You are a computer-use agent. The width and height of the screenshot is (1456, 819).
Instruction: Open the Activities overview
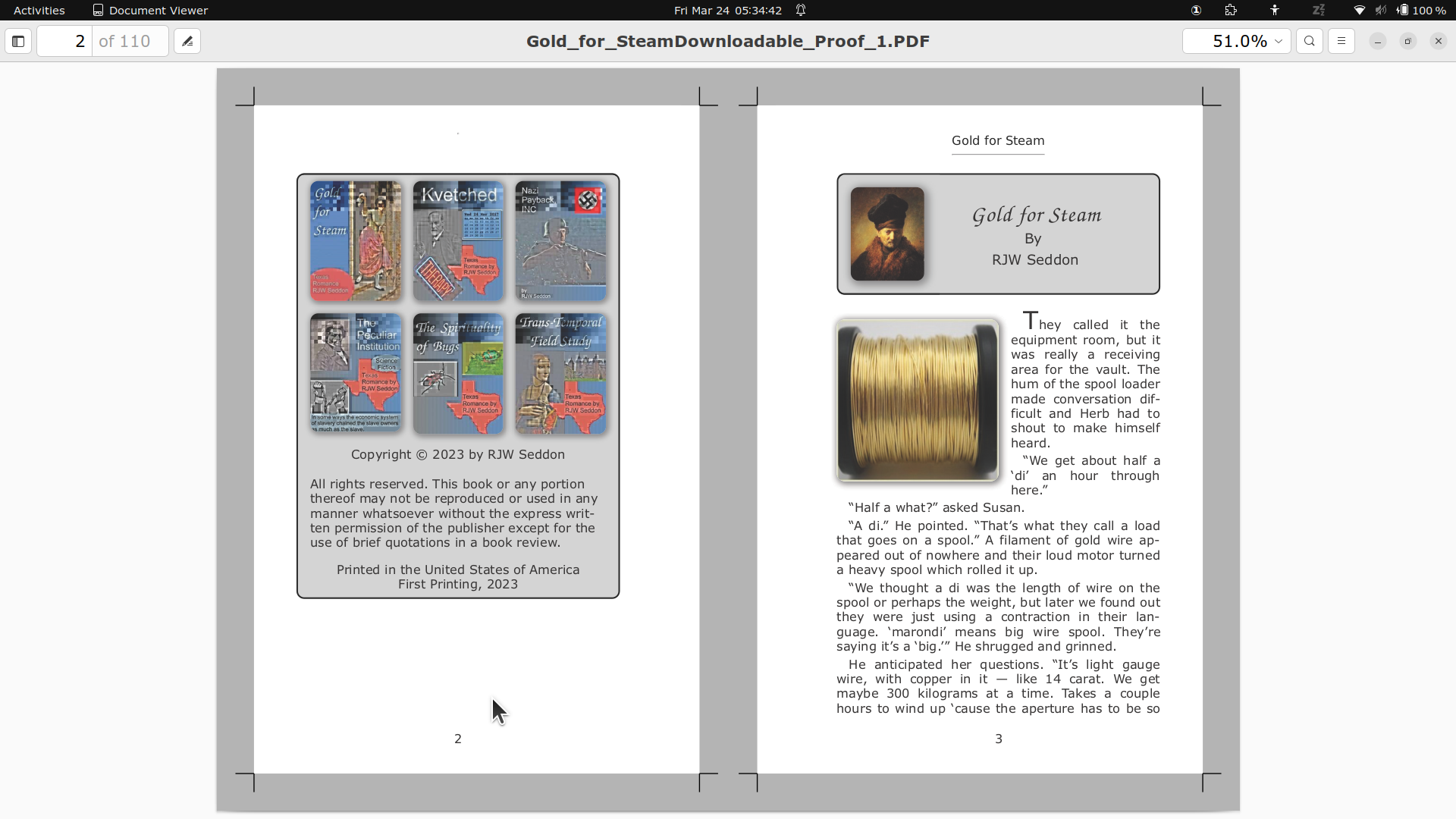pos(39,11)
